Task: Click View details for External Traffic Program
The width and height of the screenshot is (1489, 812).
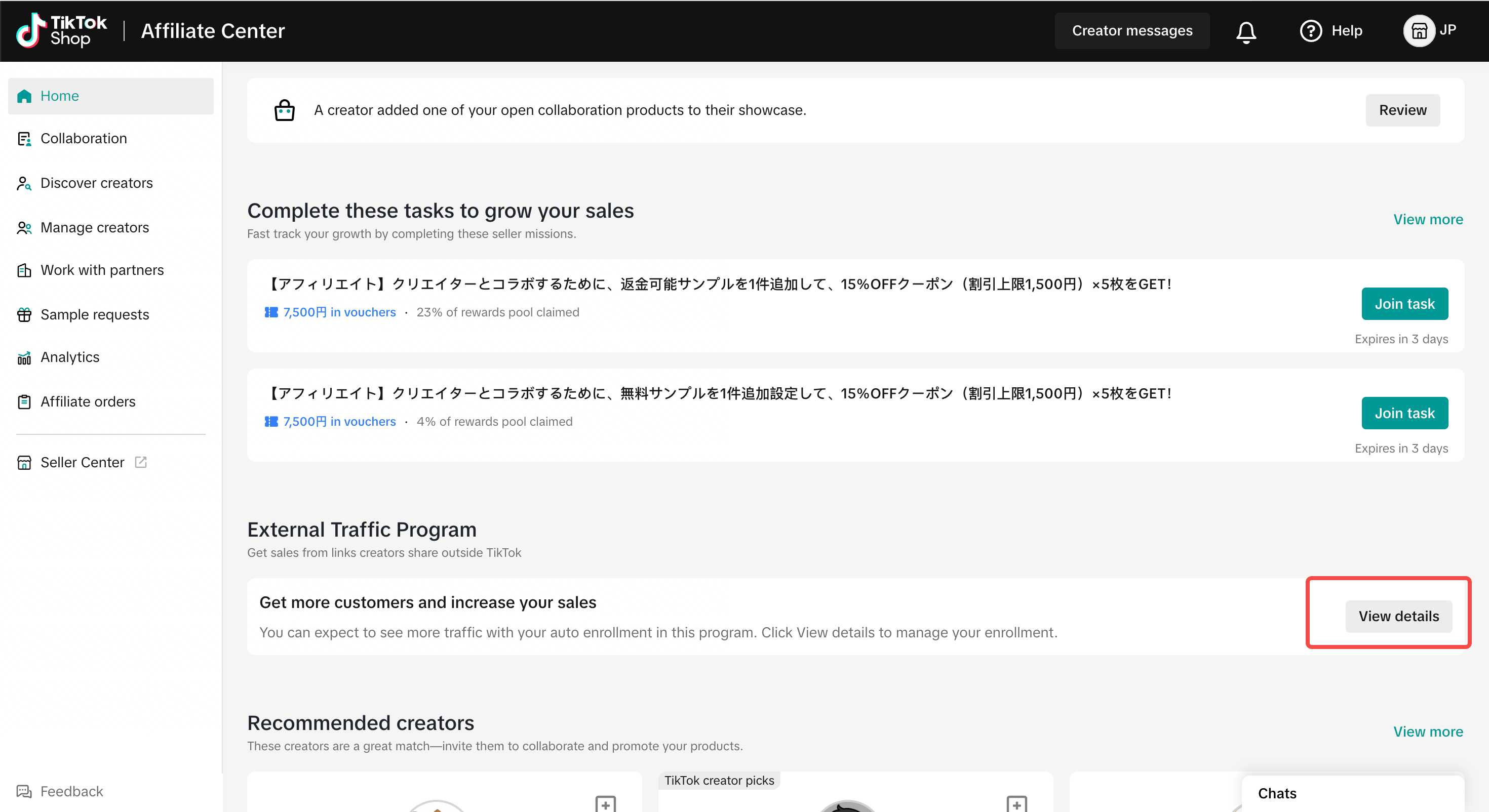Action: (x=1398, y=616)
